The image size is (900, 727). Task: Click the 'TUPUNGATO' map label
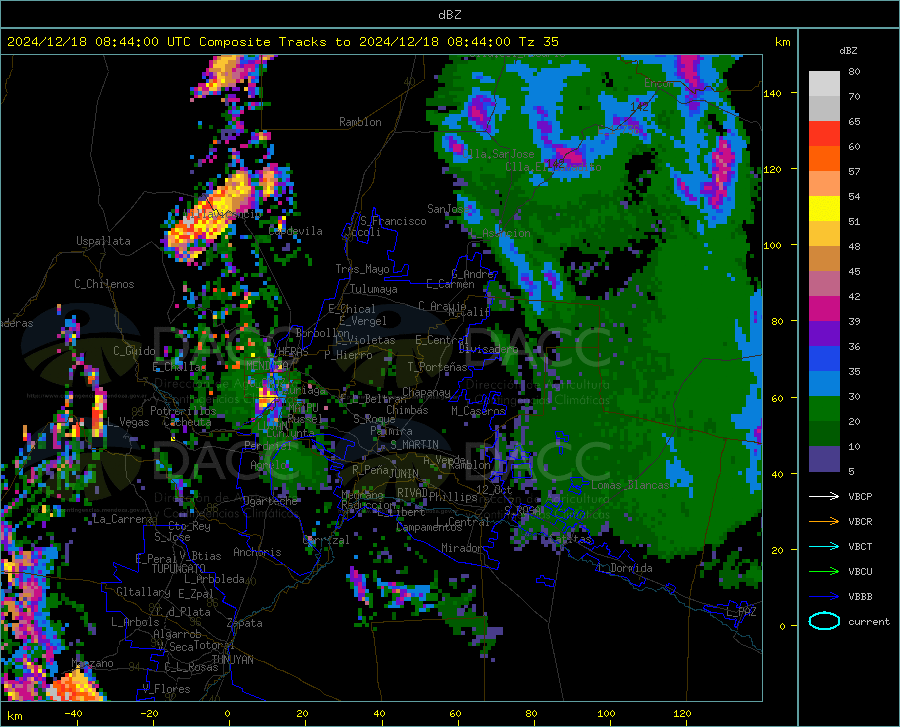tap(179, 569)
